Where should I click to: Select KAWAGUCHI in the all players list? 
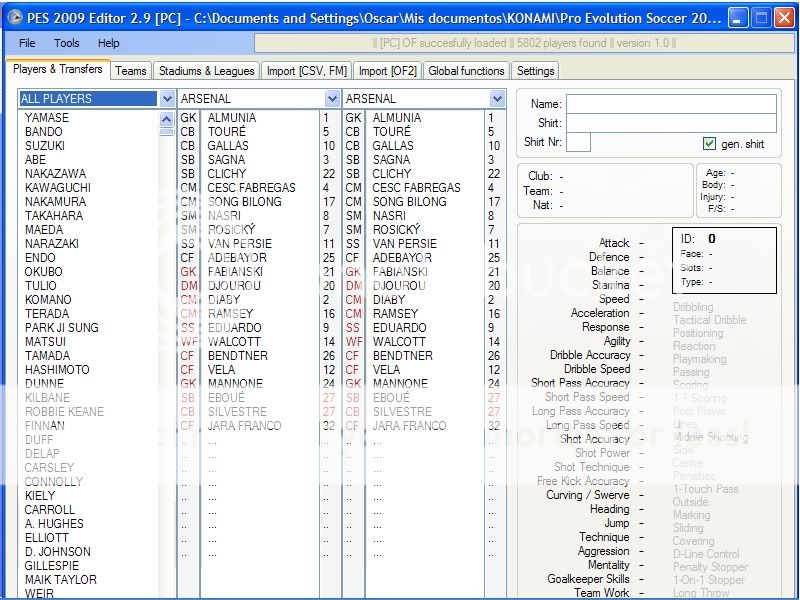[58, 188]
